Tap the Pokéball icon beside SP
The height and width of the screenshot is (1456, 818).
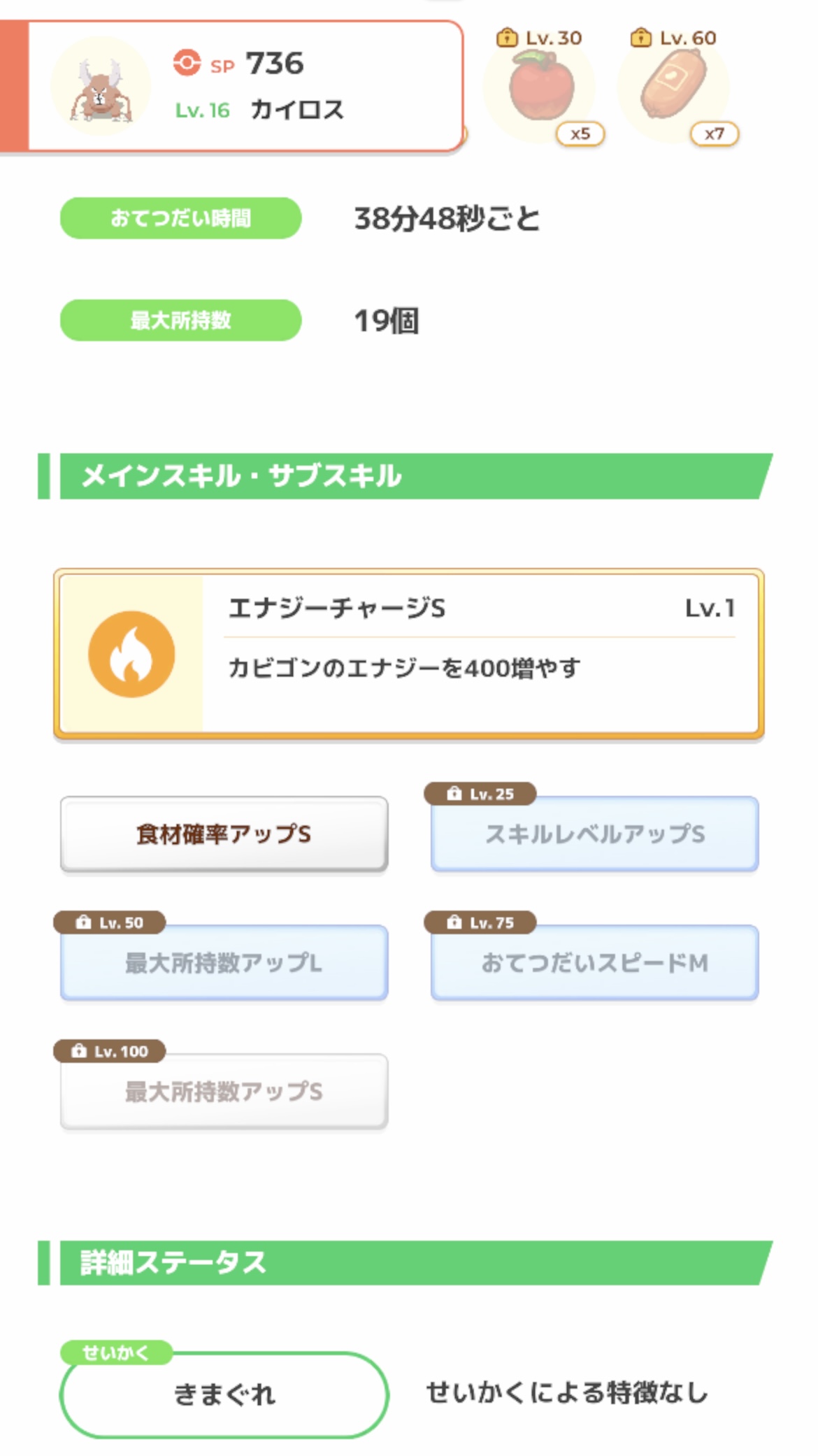(187, 63)
